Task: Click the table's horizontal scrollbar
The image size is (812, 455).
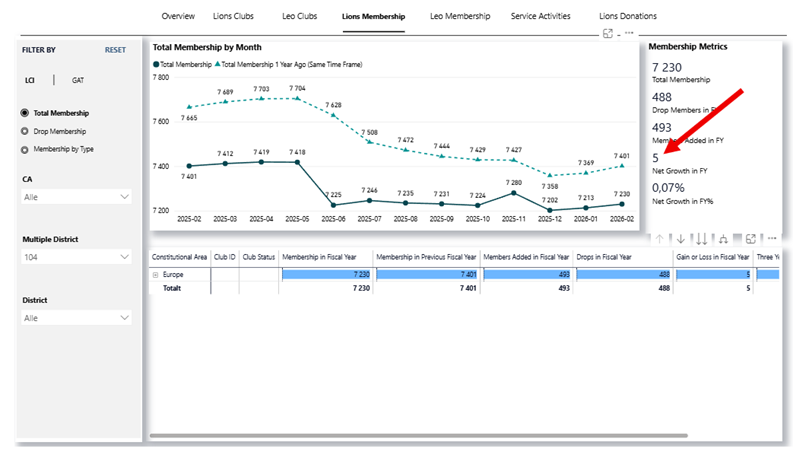Action: (x=420, y=437)
